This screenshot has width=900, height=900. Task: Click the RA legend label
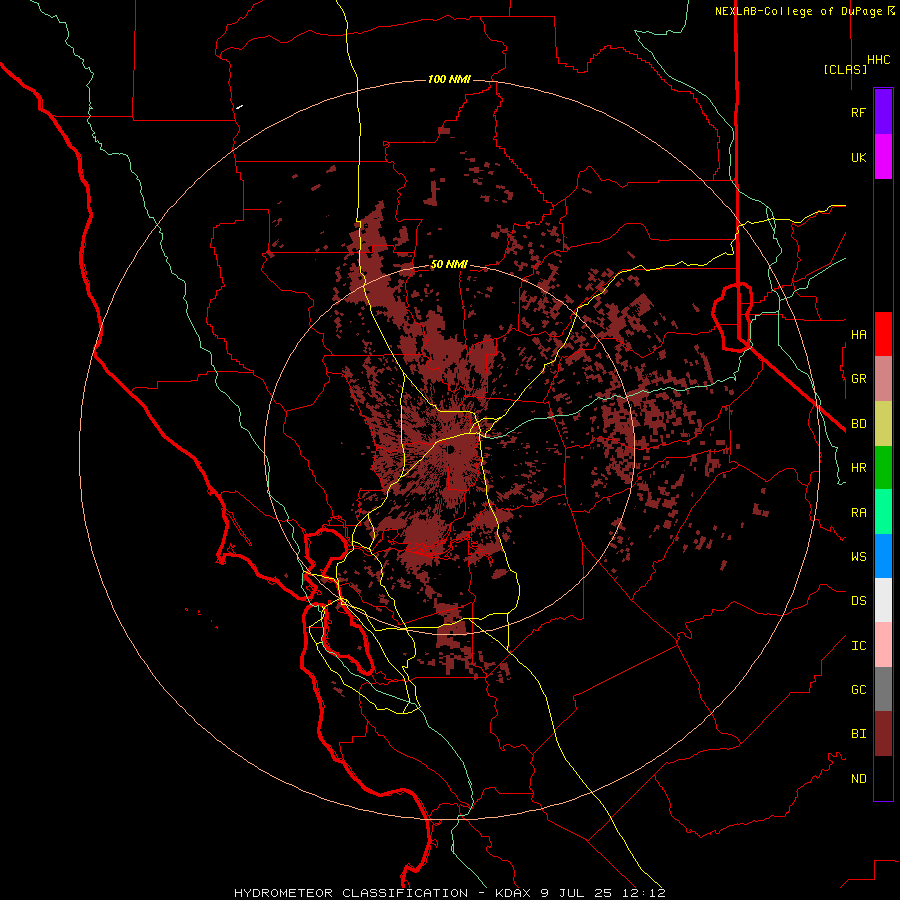[x=859, y=513]
